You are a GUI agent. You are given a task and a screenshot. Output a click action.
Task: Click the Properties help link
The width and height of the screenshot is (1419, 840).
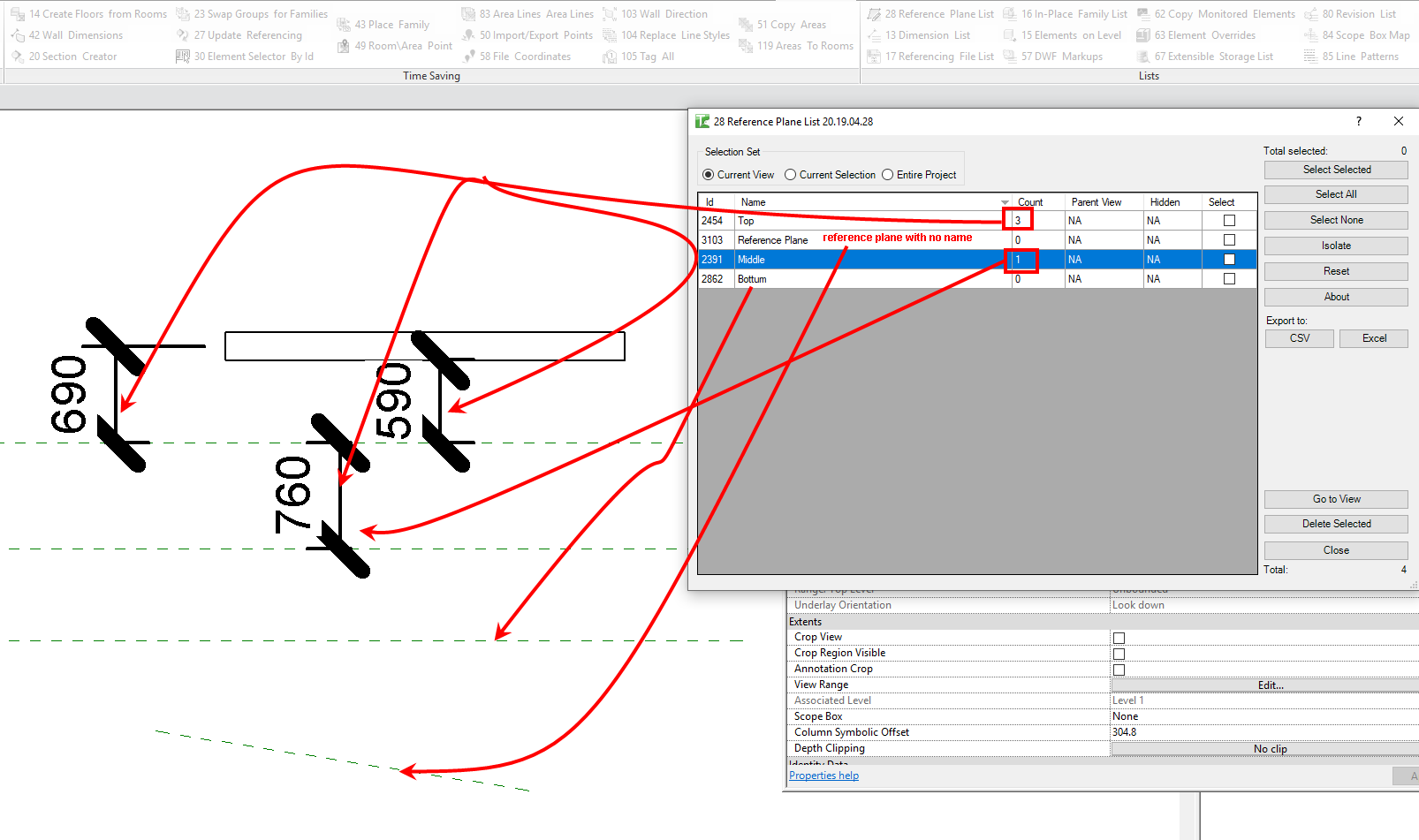pos(823,775)
